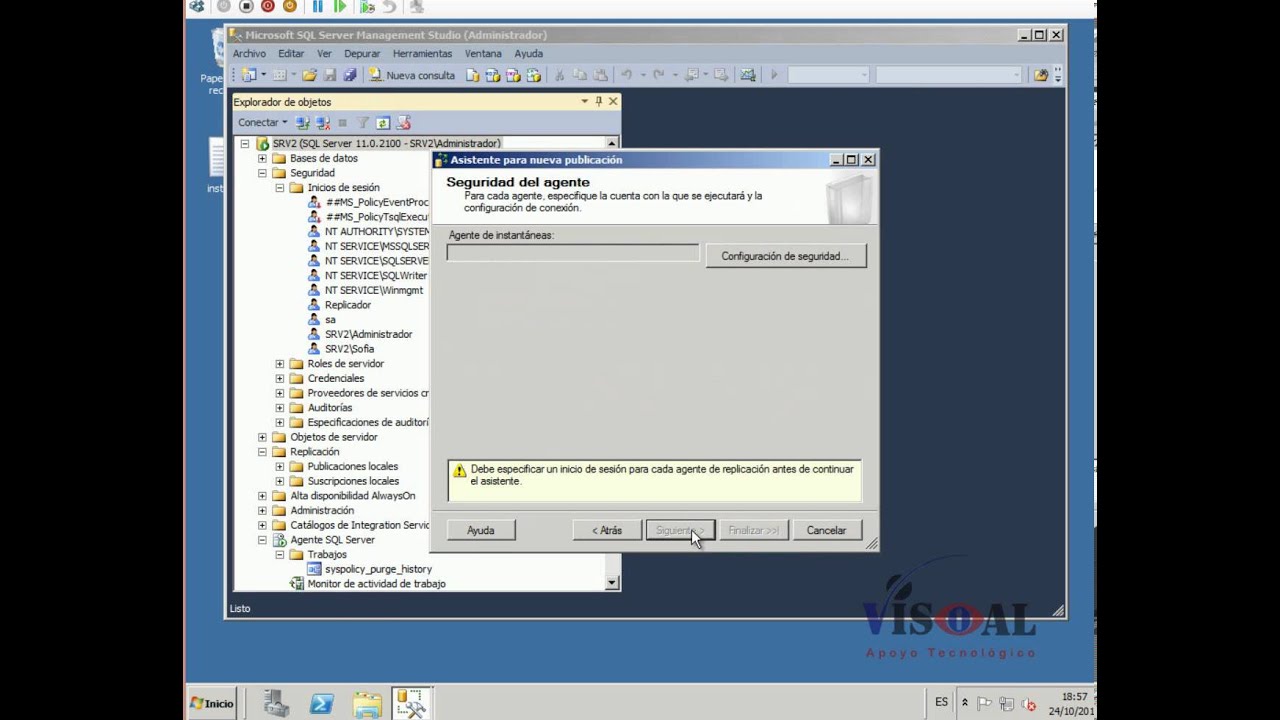Click the Object Explorer scroll up arrow
Image resolution: width=1280 pixels, height=720 pixels.
[612, 143]
